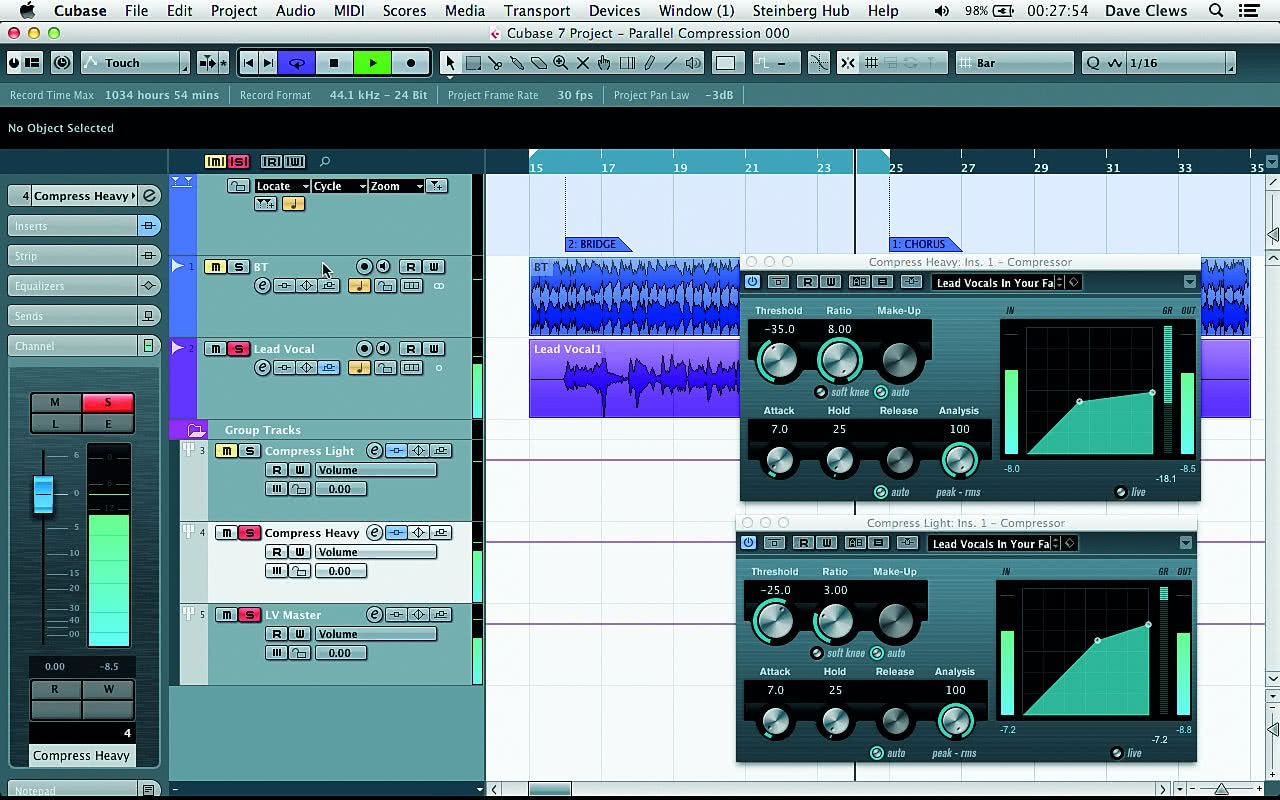Toggle live mode in Compress Heavy compressor

tap(1121, 492)
